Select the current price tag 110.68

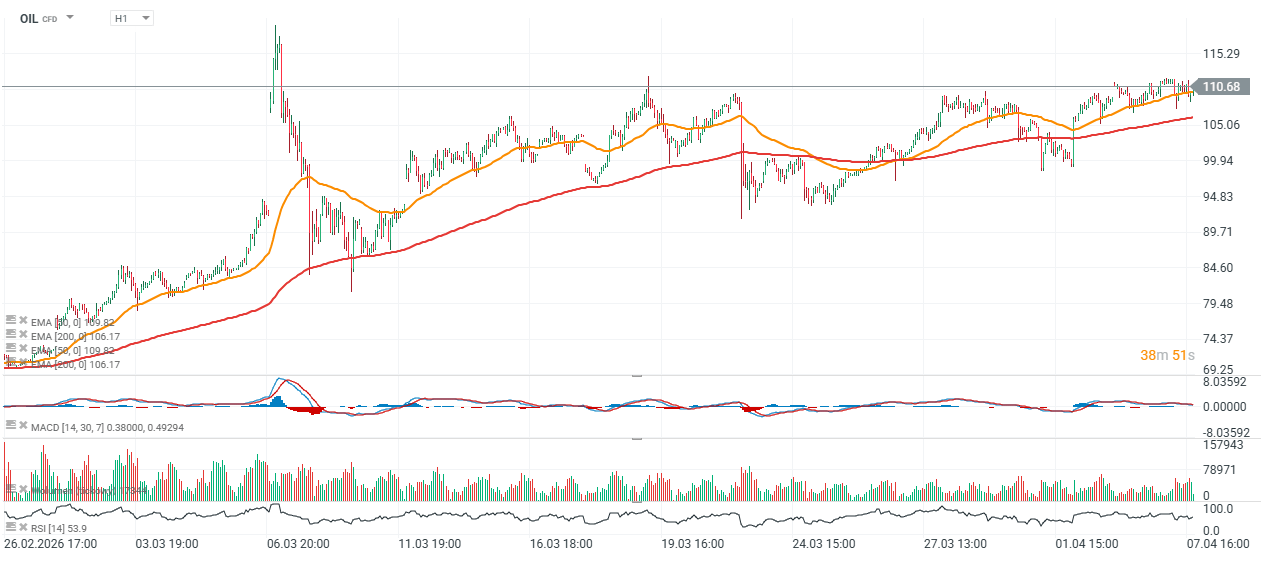click(x=1221, y=87)
